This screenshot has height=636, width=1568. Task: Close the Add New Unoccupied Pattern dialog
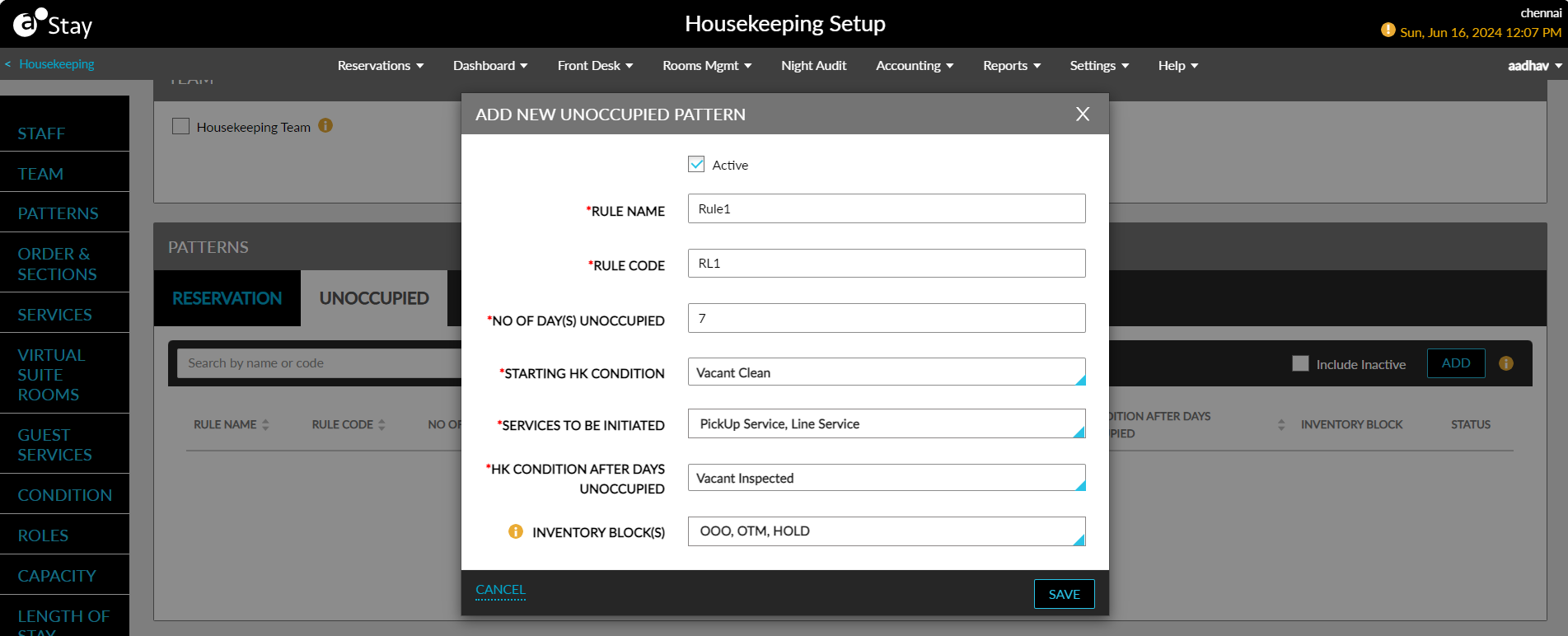[x=1083, y=114]
